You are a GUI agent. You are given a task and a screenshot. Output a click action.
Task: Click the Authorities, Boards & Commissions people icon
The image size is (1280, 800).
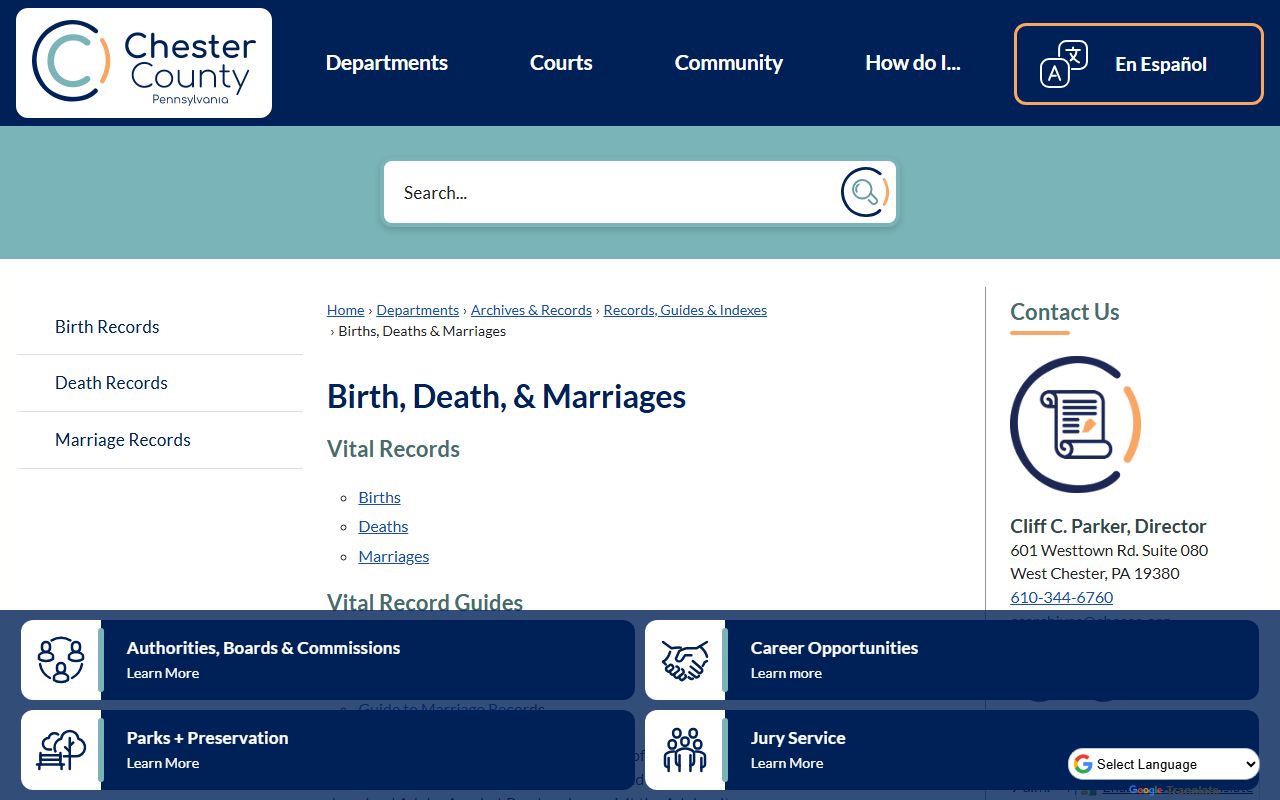61,660
